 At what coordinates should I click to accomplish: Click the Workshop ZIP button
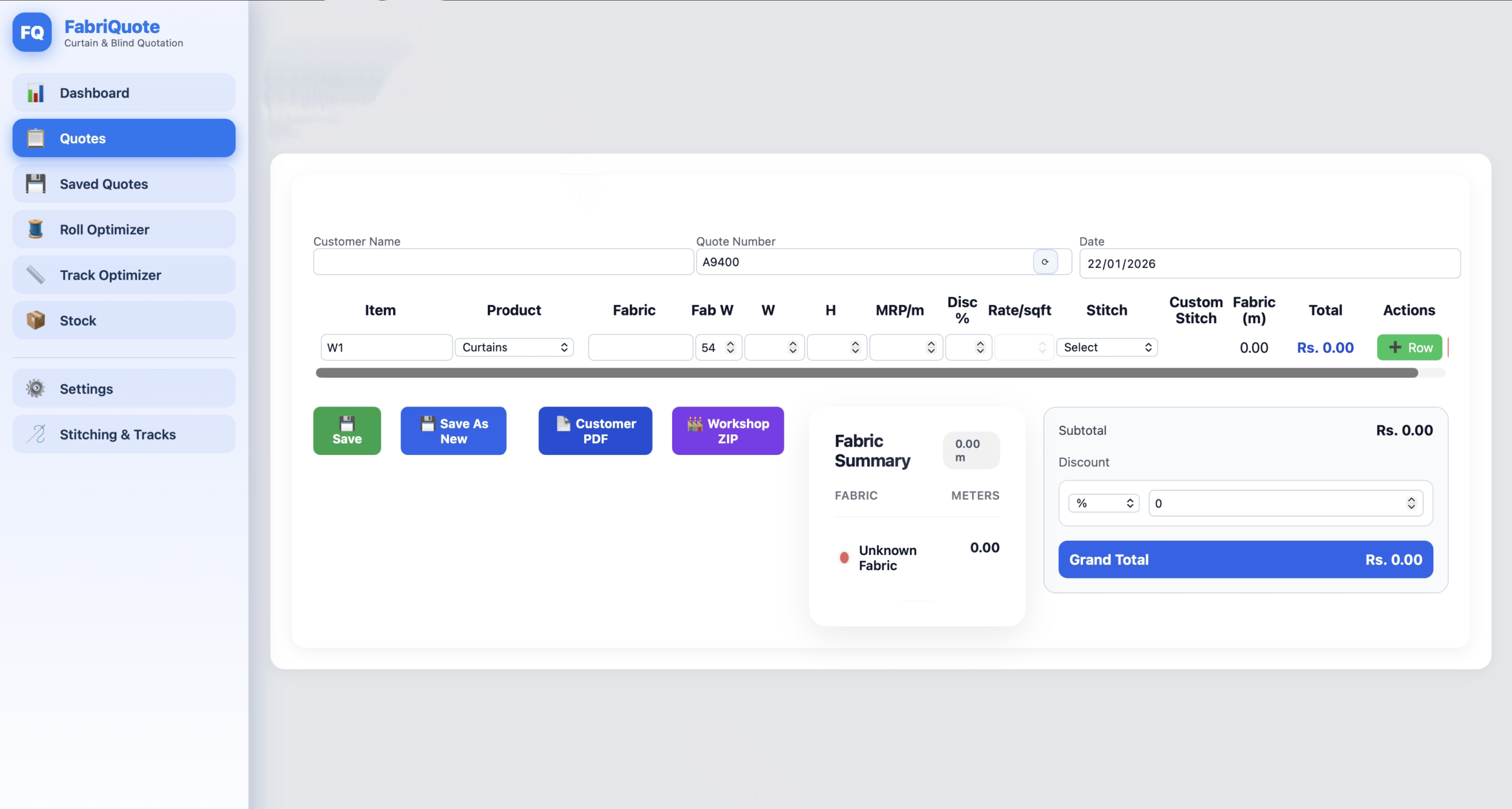728,431
